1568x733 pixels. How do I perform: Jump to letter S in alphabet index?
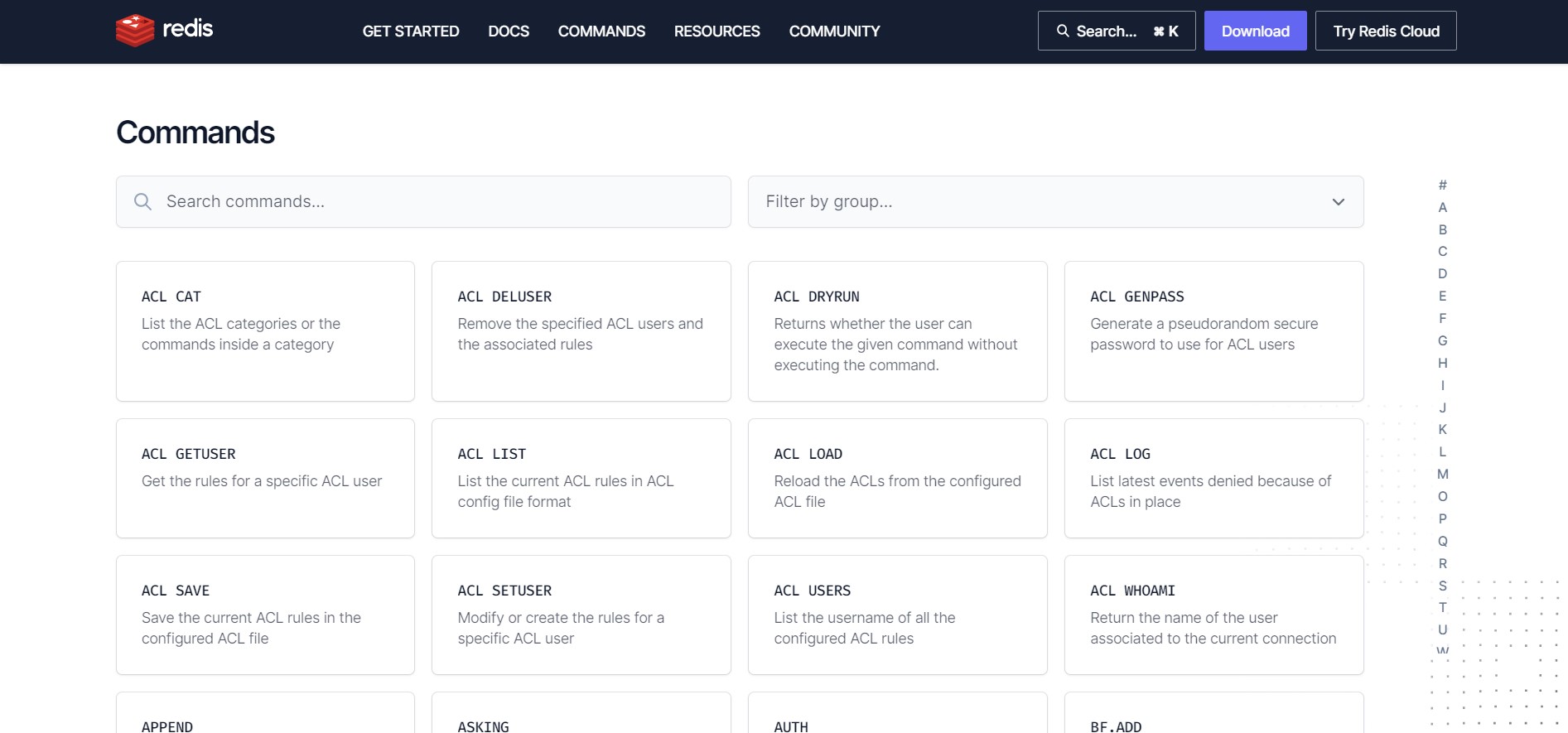tap(1442, 586)
